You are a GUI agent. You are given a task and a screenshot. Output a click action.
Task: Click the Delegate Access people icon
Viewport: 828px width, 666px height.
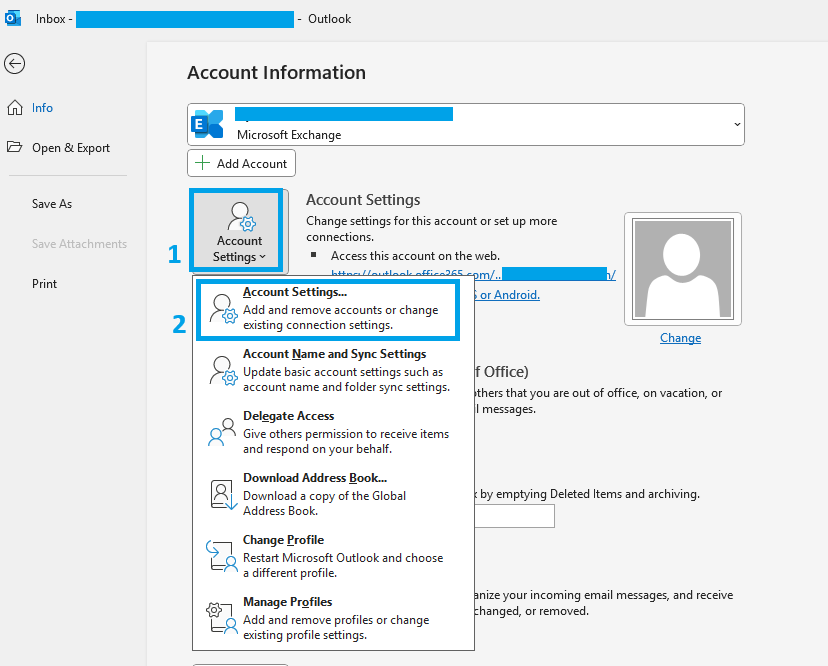point(222,432)
